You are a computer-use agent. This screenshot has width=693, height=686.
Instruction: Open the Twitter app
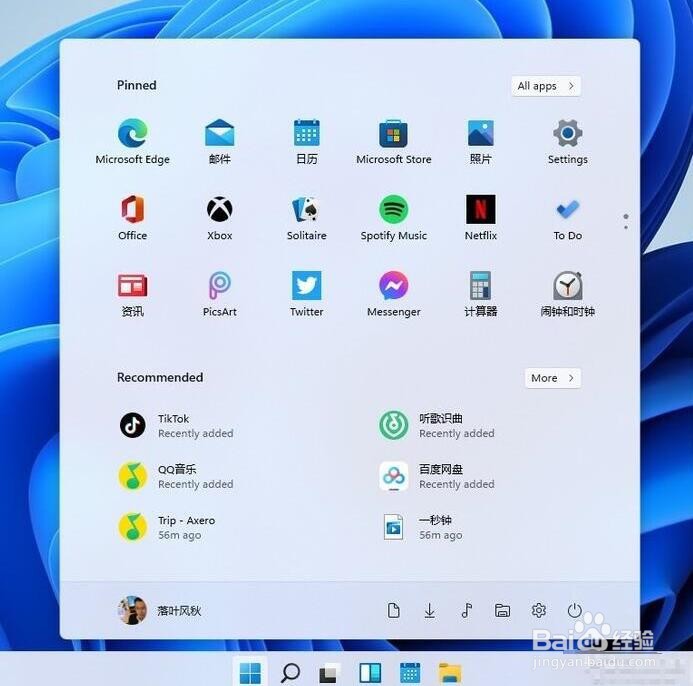306,294
